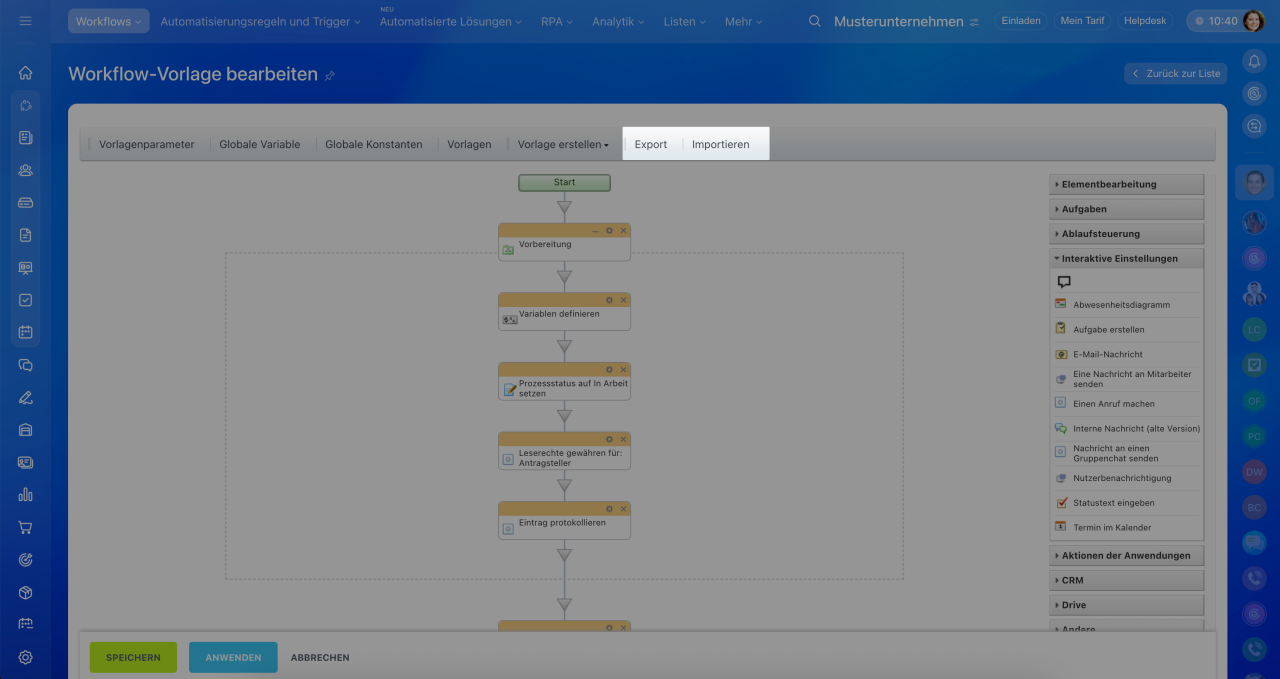Open Automatisierungsregeln und Trigger dropdown
Screen dimensions: 1280x679
pyautogui.click(x=260, y=21)
